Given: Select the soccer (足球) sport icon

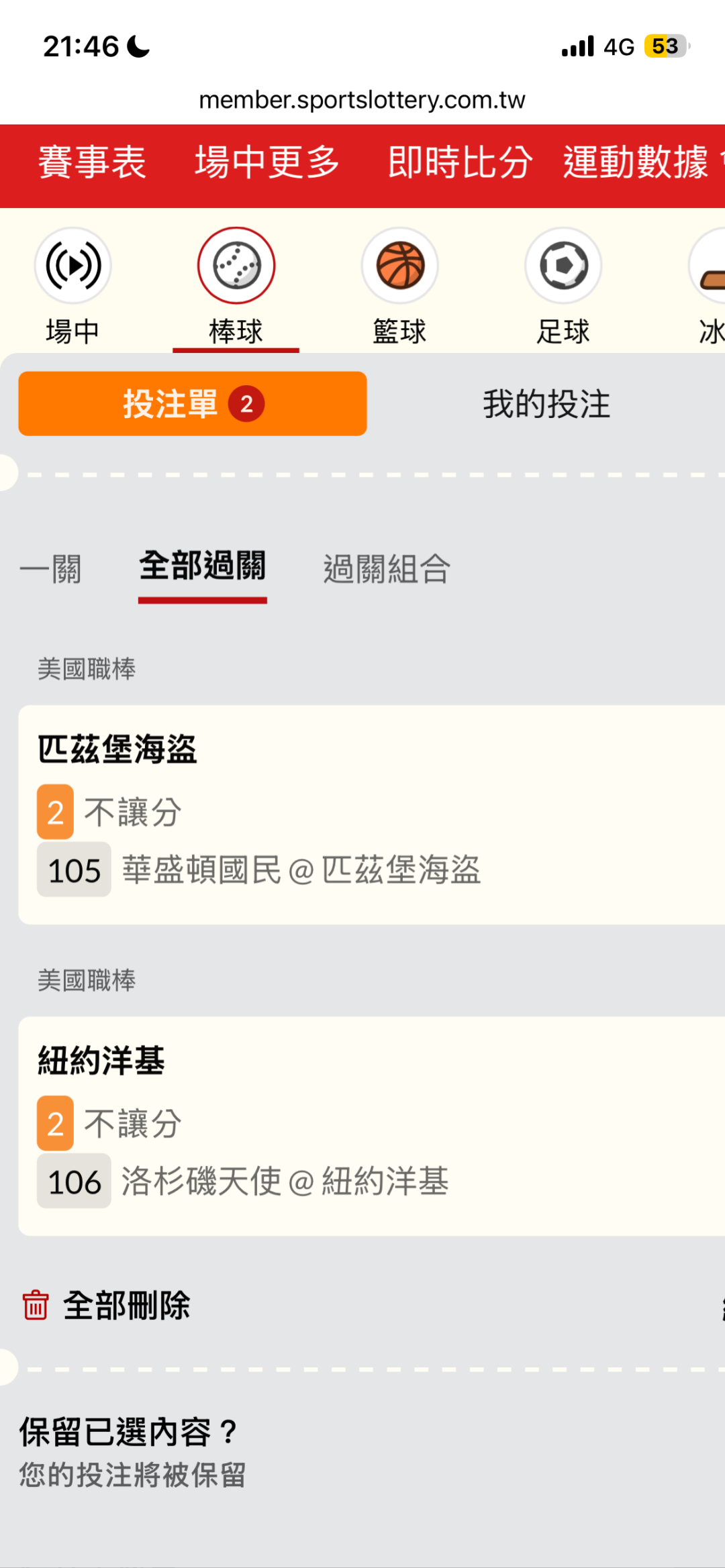Looking at the screenshot, I should click(x=563, y=266).
